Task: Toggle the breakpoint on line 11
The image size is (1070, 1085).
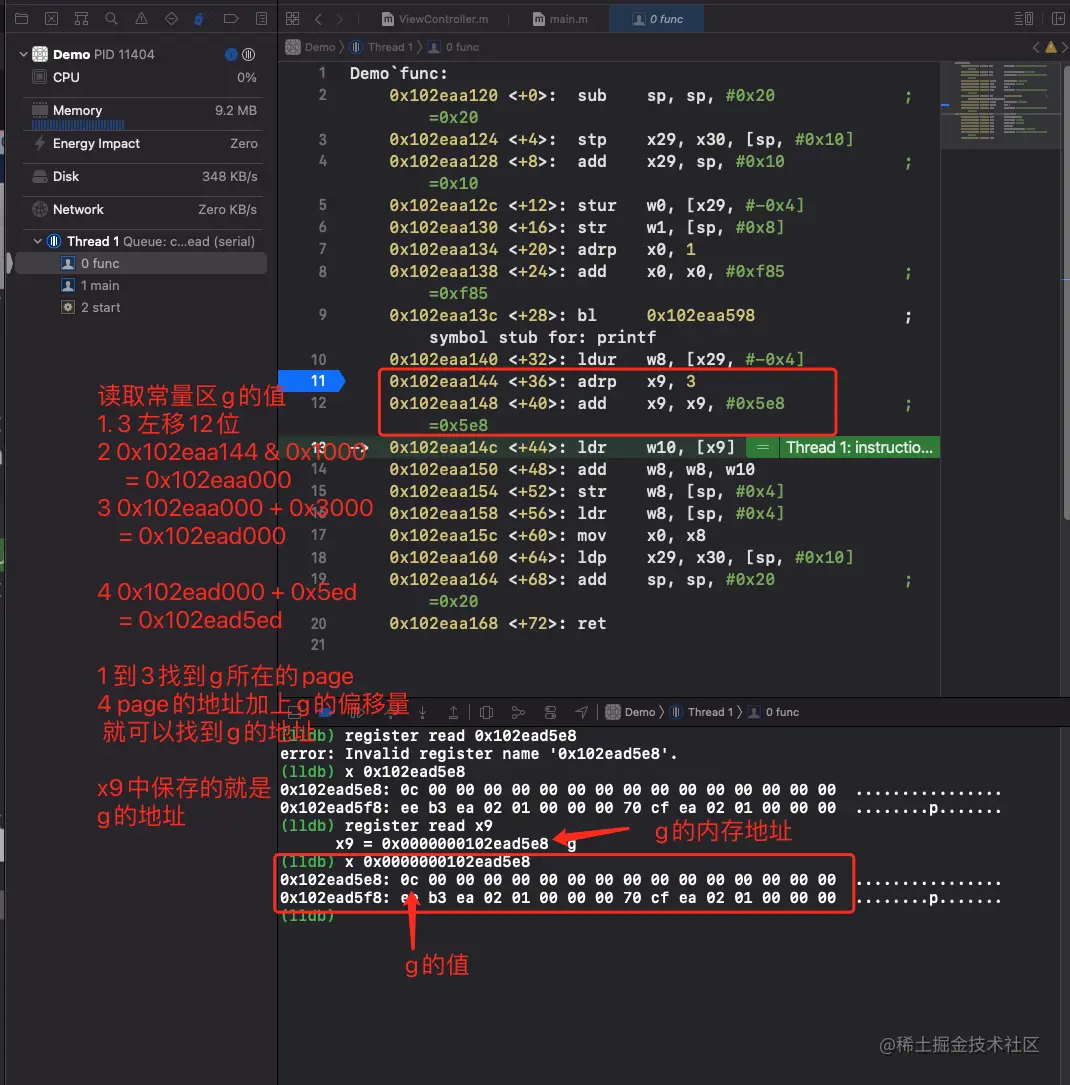Action: click(x=311, y=381)
